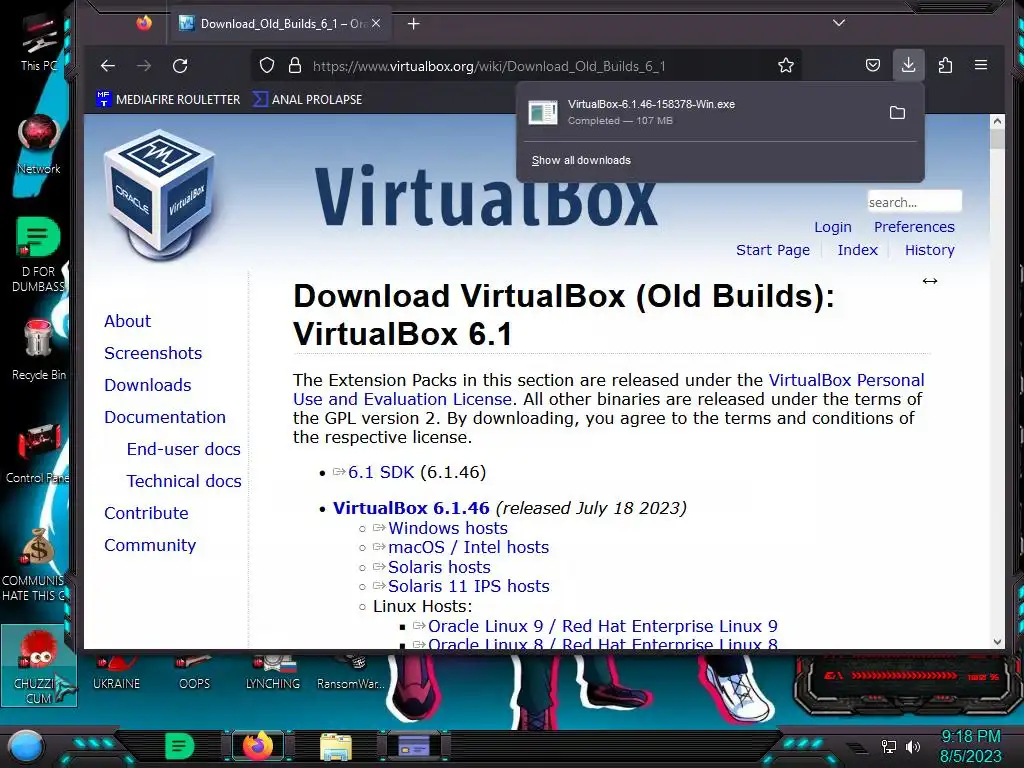
Task: Open the Index link
Action: (x=857, y=250)
